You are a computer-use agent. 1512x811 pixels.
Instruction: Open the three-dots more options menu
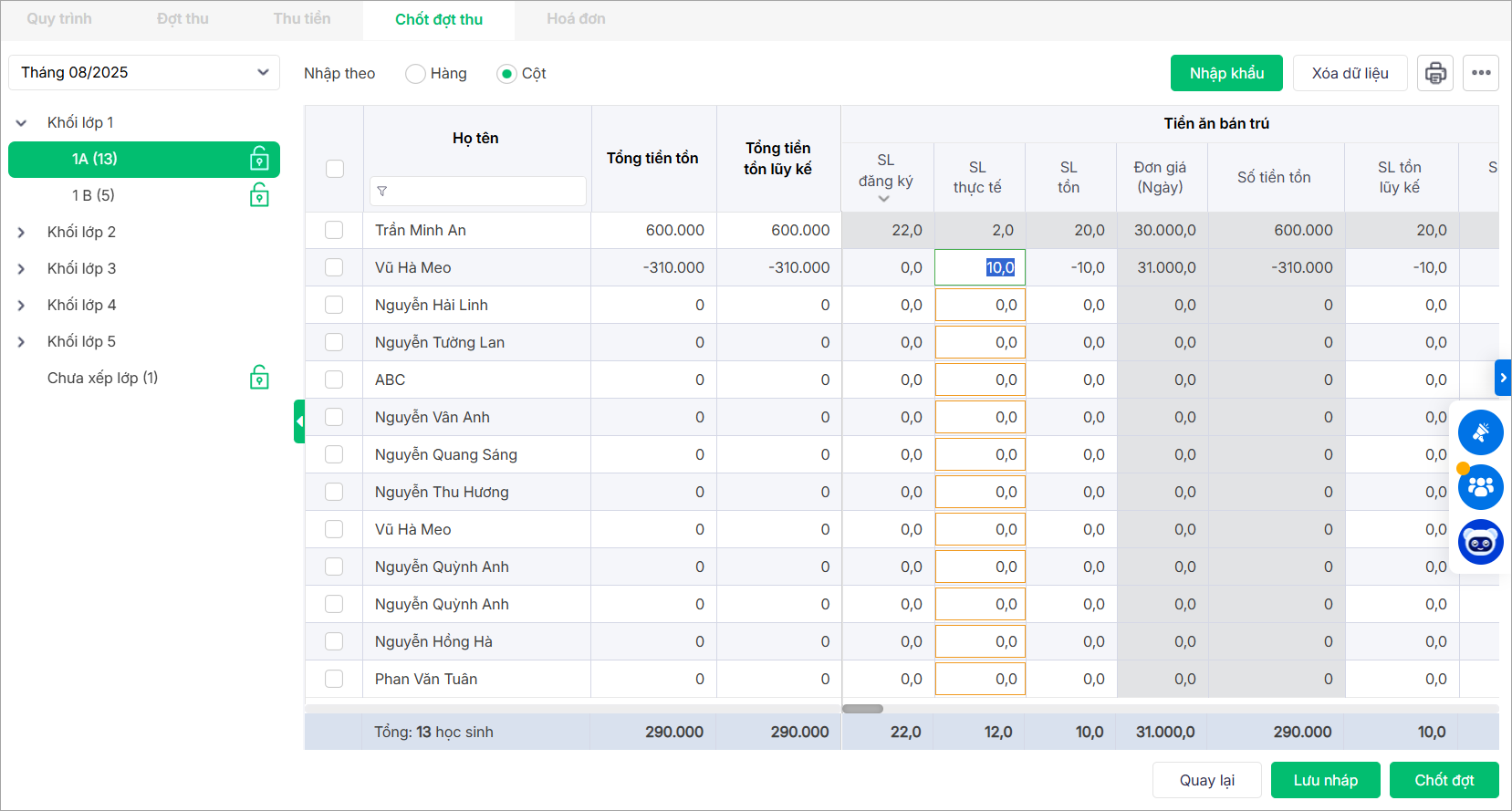(1481, 73)
